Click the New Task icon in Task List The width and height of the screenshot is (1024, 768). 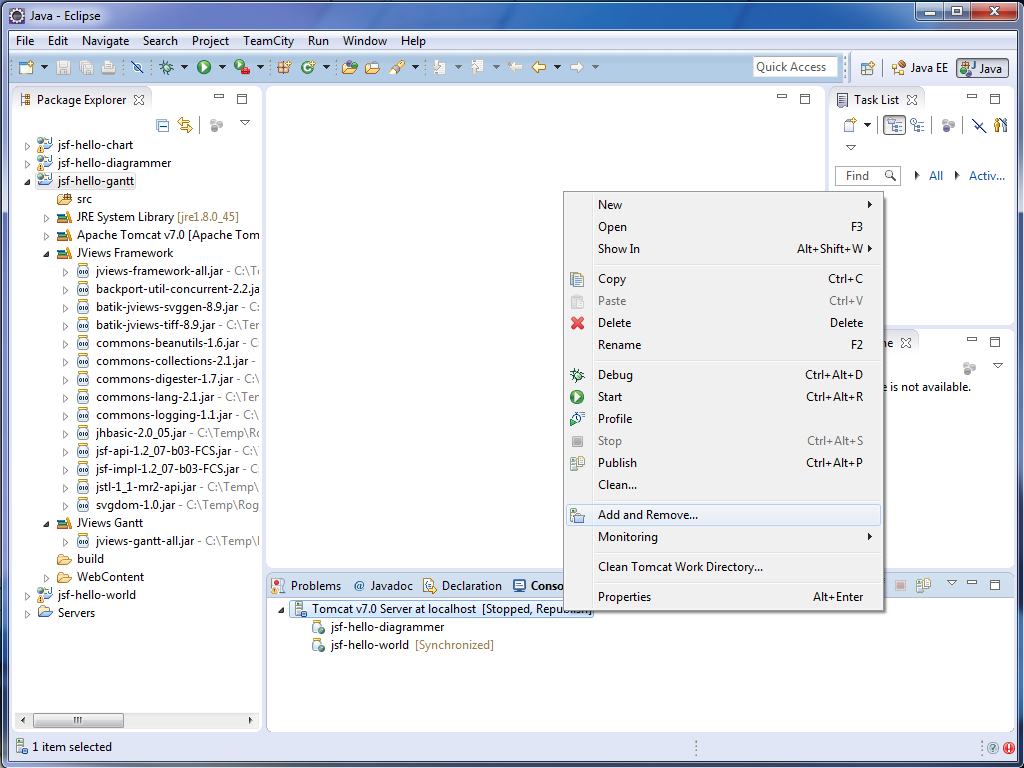click(x=850, y=125)
